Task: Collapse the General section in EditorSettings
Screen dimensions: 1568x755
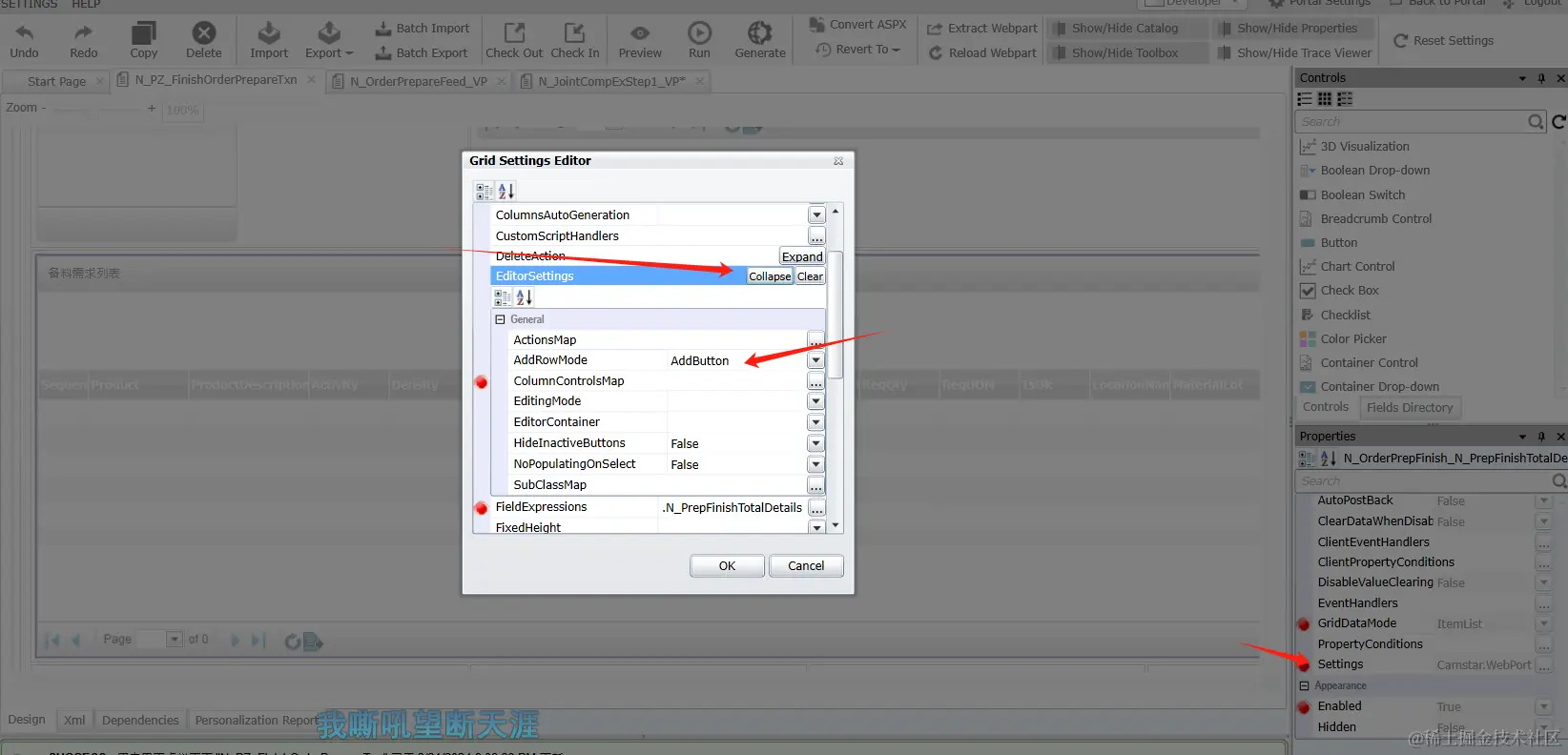Action: (x=500, y=320)
